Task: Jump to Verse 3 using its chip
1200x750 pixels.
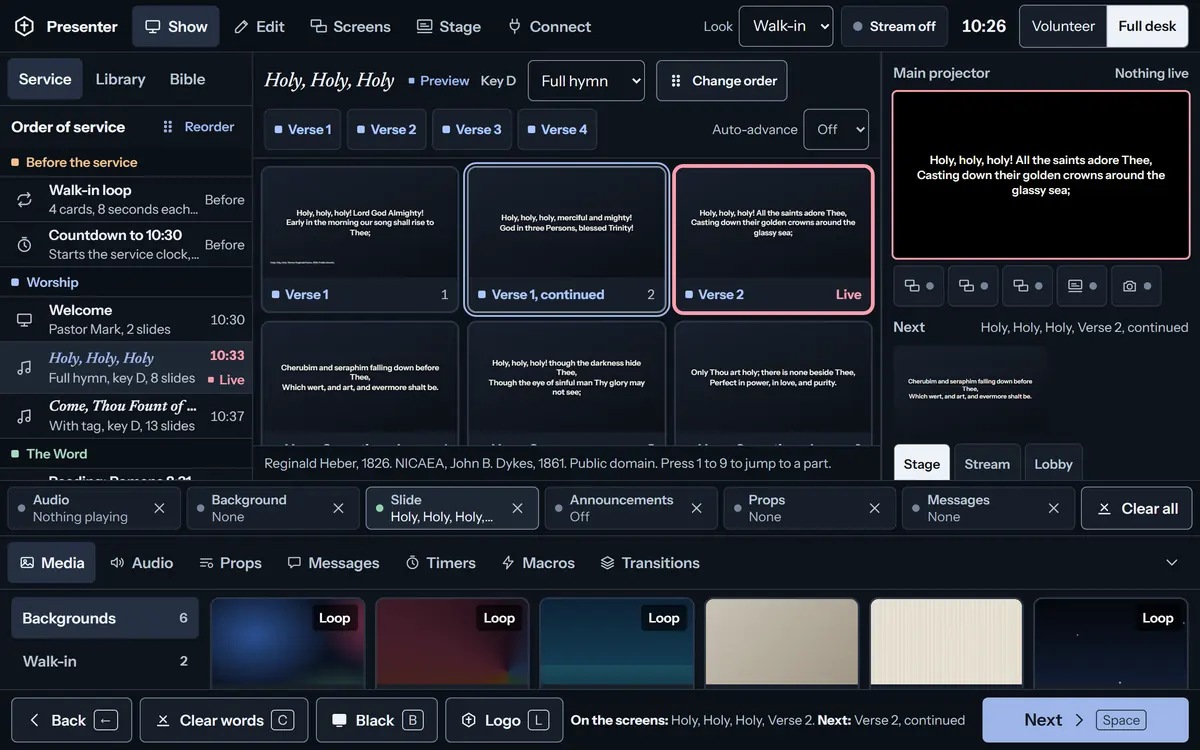Action: [472, 129]
